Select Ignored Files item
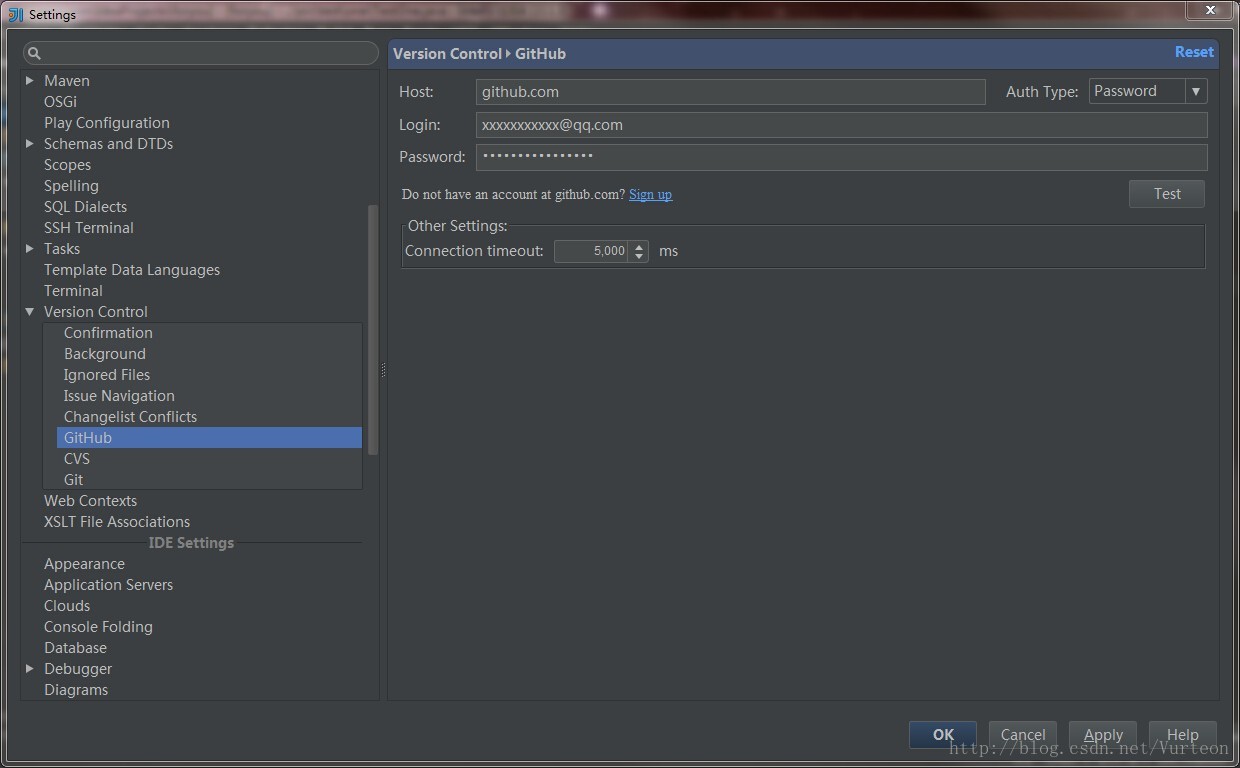This screenshot has width=1240, height=768. pos(107,374)
